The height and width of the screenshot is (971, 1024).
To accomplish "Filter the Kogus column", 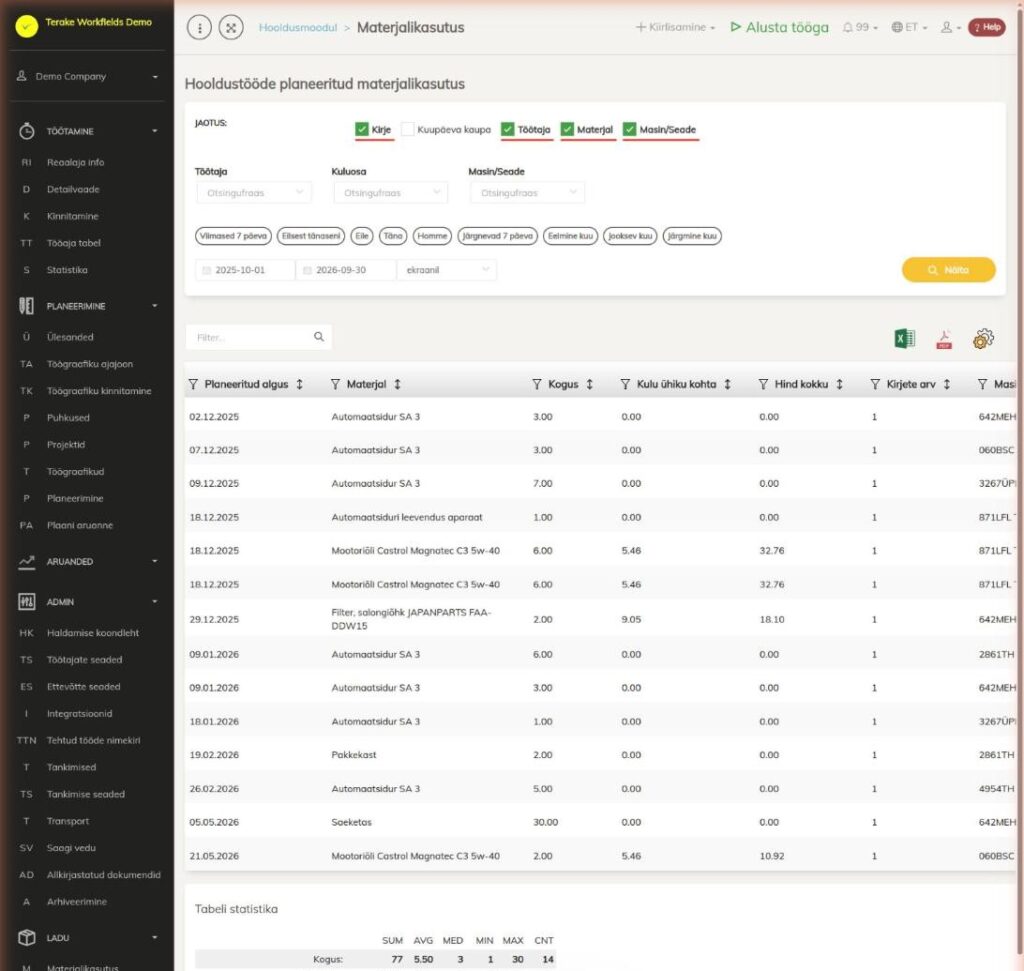I will tap(537, 385).
